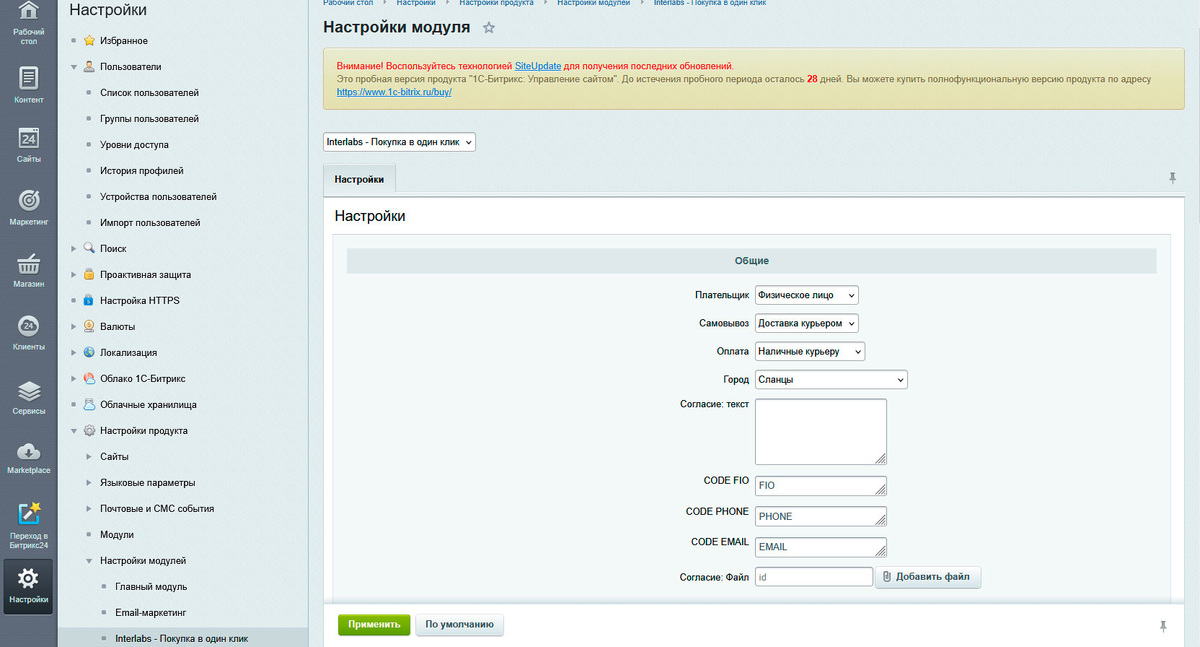Image resolution: width=1200 pixels, height=647 pixels.
Task: Open the SiteUpdate link
Action: click(538, 65)
